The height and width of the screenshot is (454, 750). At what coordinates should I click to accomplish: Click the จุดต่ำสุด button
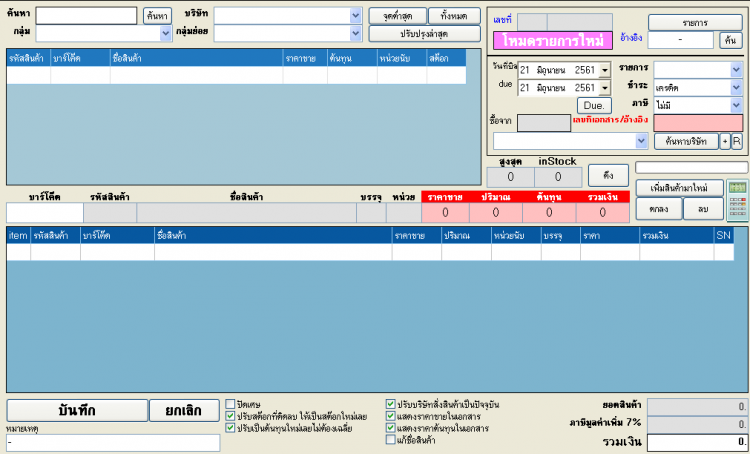[397, 16]
